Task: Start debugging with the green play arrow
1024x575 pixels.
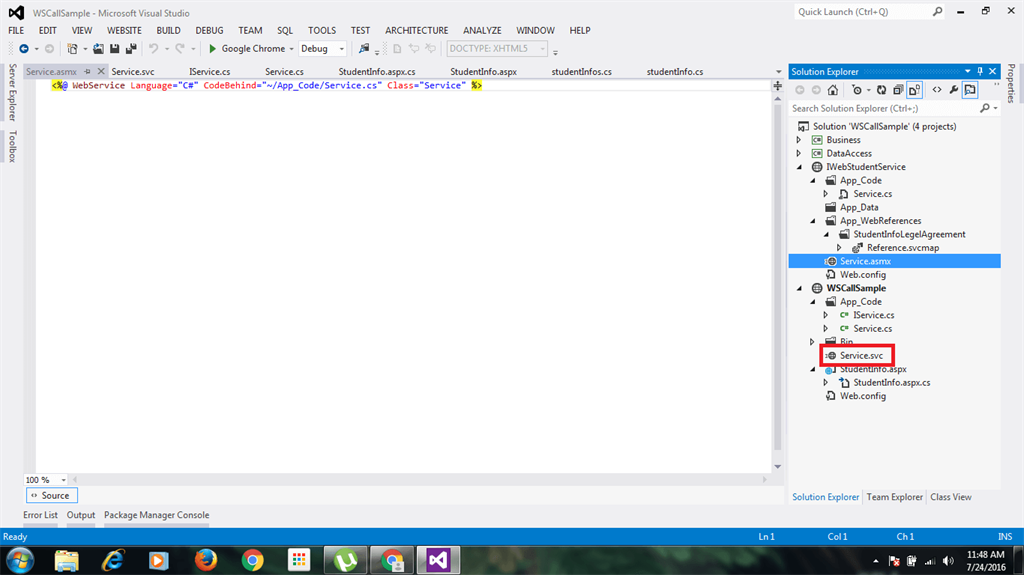Action: tap(212, 48)
